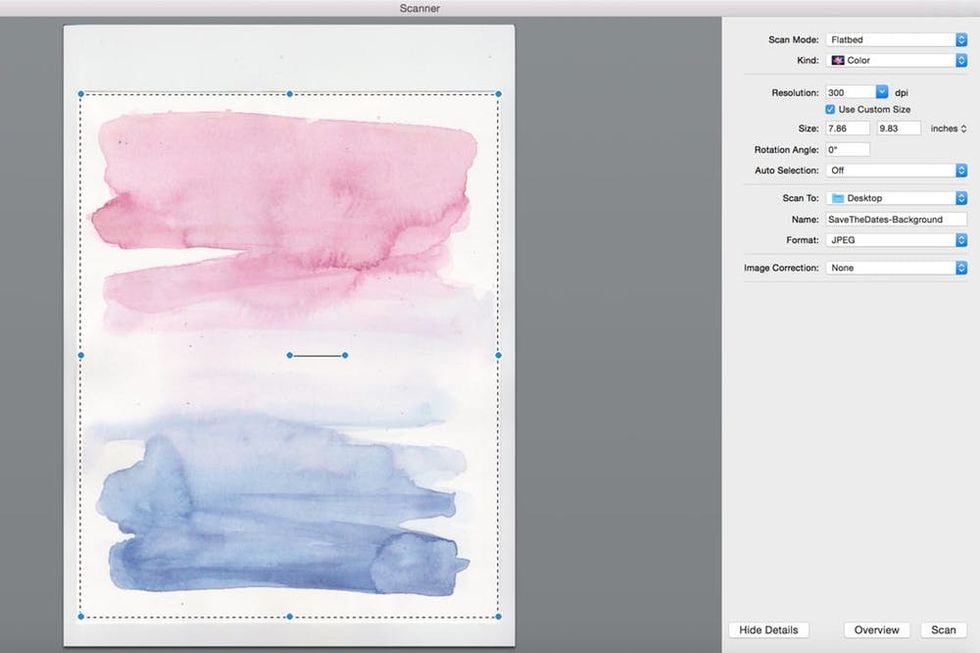This screenshot has width=980, height=653.
Task: Click the bottom-center selection edge handle
Action: click(290, 616)
